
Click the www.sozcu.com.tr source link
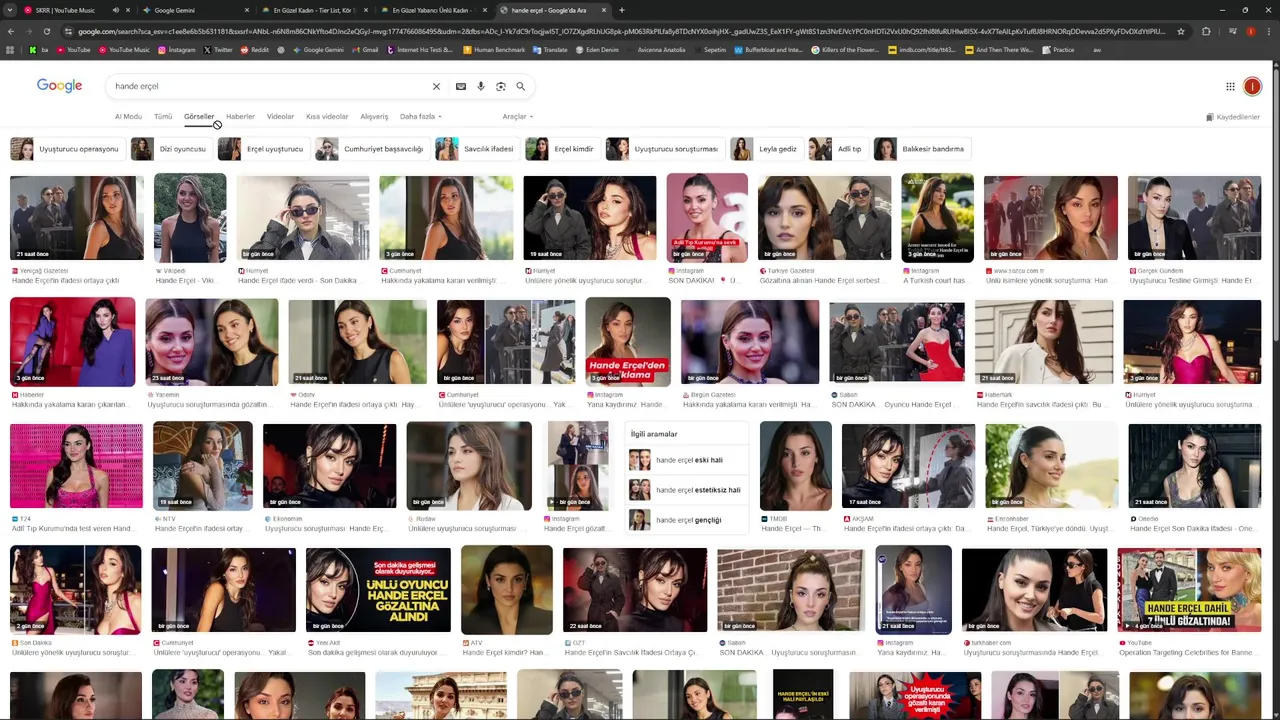tap(1018, 271)
